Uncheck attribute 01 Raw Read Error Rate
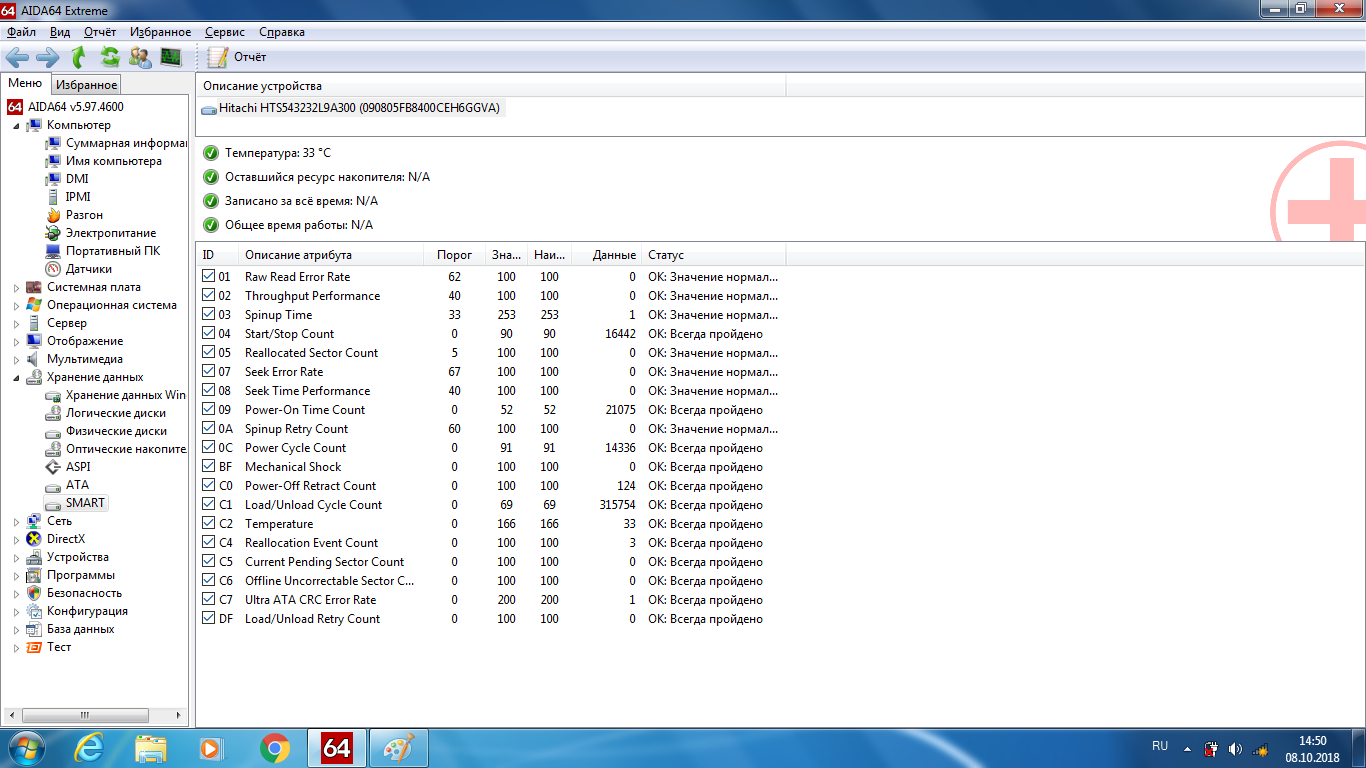Viewport: 1366px width, 768px height. click(208, 276)
